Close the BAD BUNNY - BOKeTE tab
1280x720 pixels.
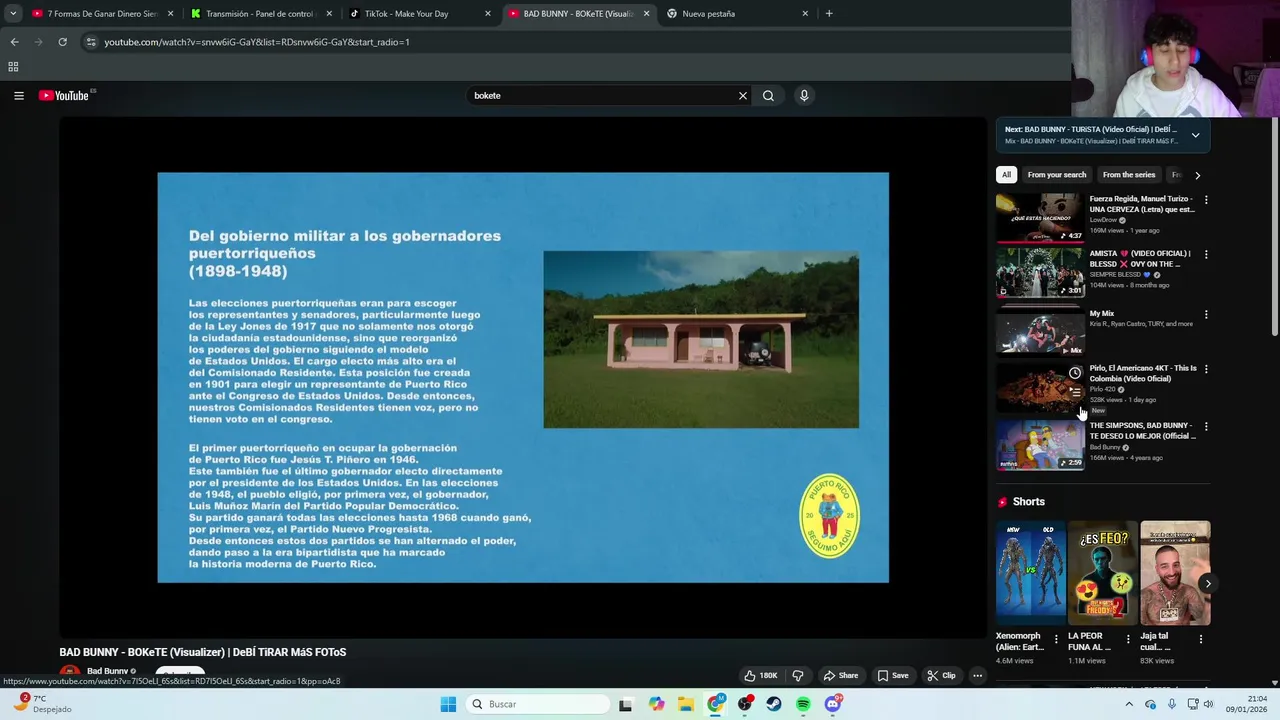646,14
